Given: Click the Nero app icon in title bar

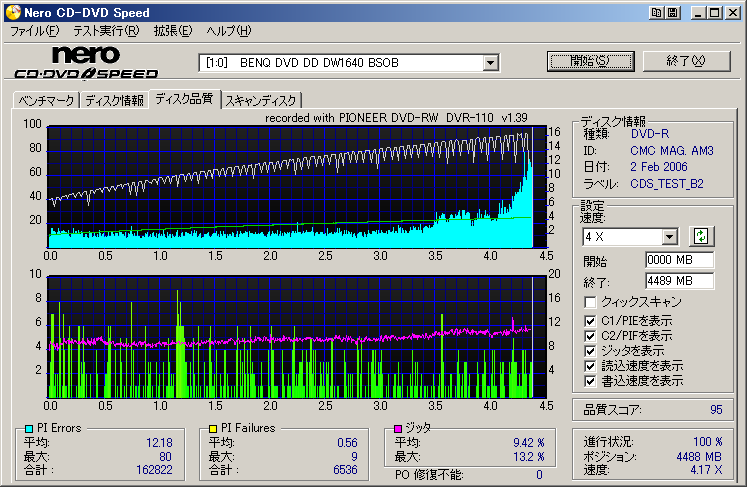Looking at the screenshot, I should 13,12.
